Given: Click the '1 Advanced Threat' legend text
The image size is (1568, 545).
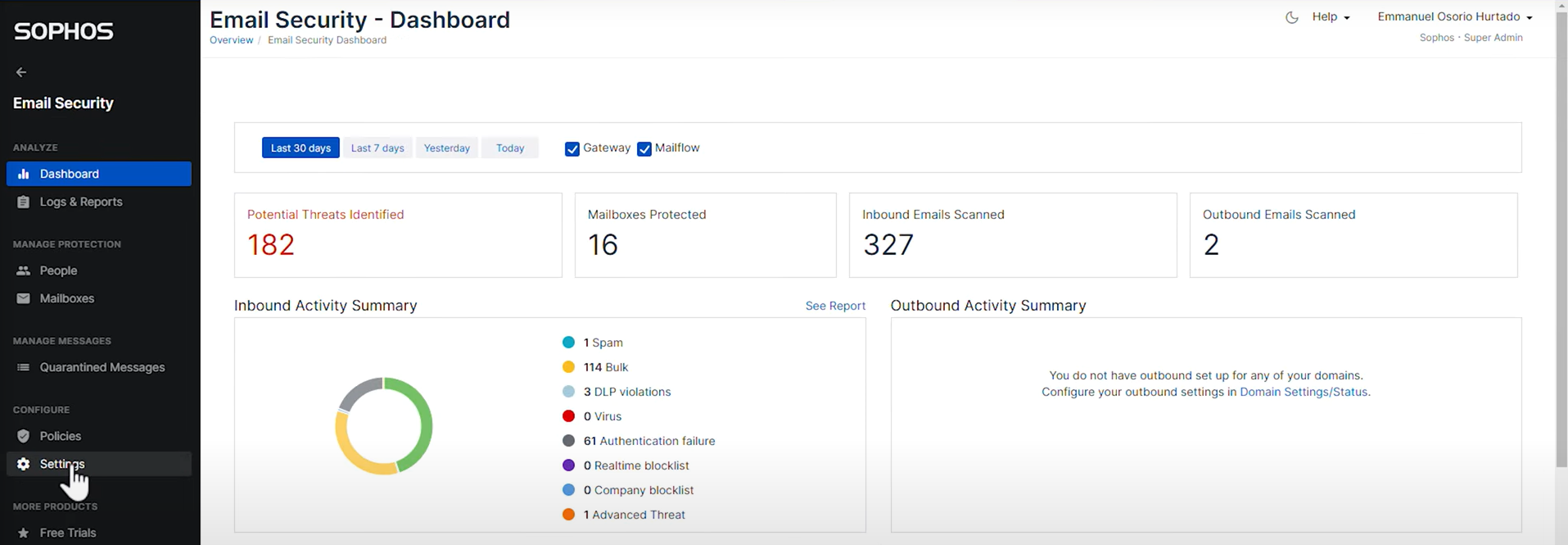Looking at the screenshot, I should [635, 515].
